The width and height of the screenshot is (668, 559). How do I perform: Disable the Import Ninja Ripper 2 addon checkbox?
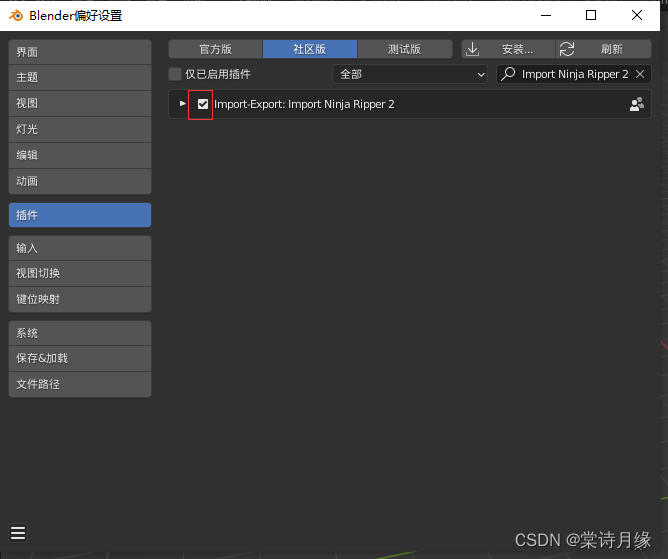pos(203,104)
